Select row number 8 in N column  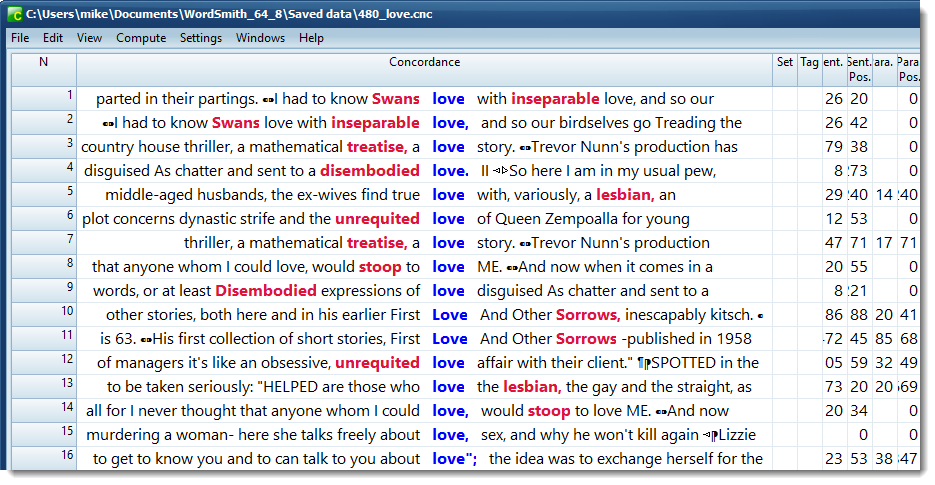pyautogui.click(x=44, y=266)
